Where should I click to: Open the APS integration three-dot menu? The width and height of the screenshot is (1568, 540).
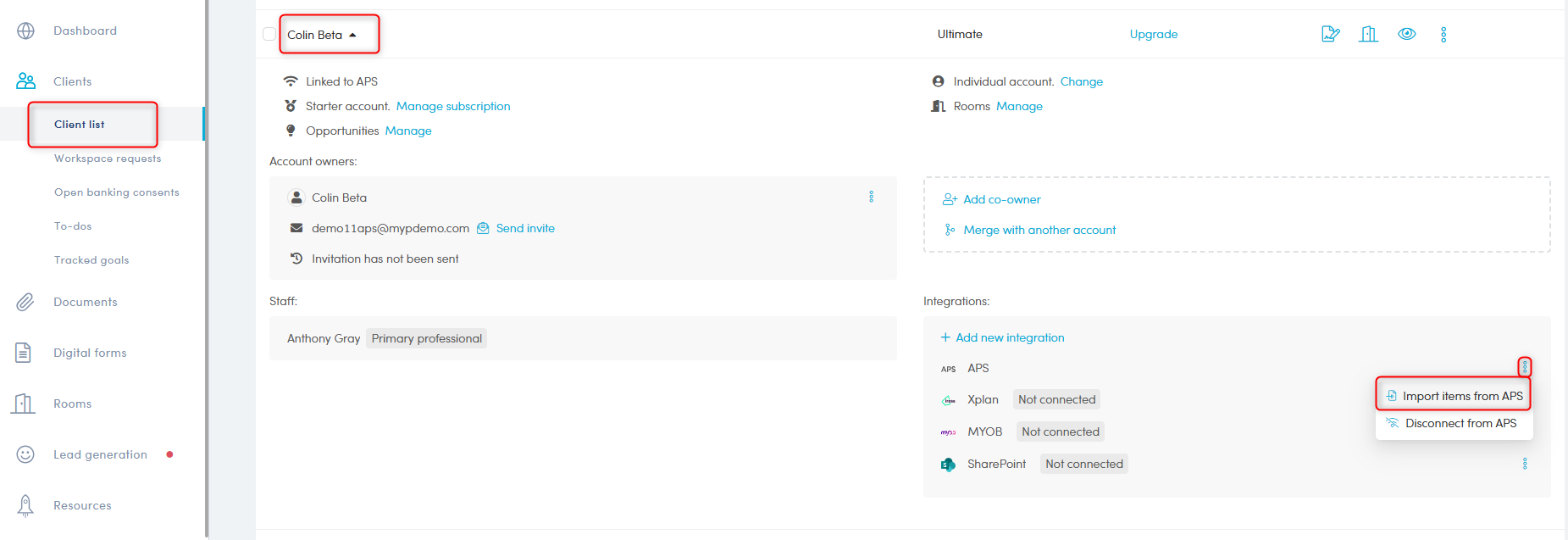coord(1524,367)
